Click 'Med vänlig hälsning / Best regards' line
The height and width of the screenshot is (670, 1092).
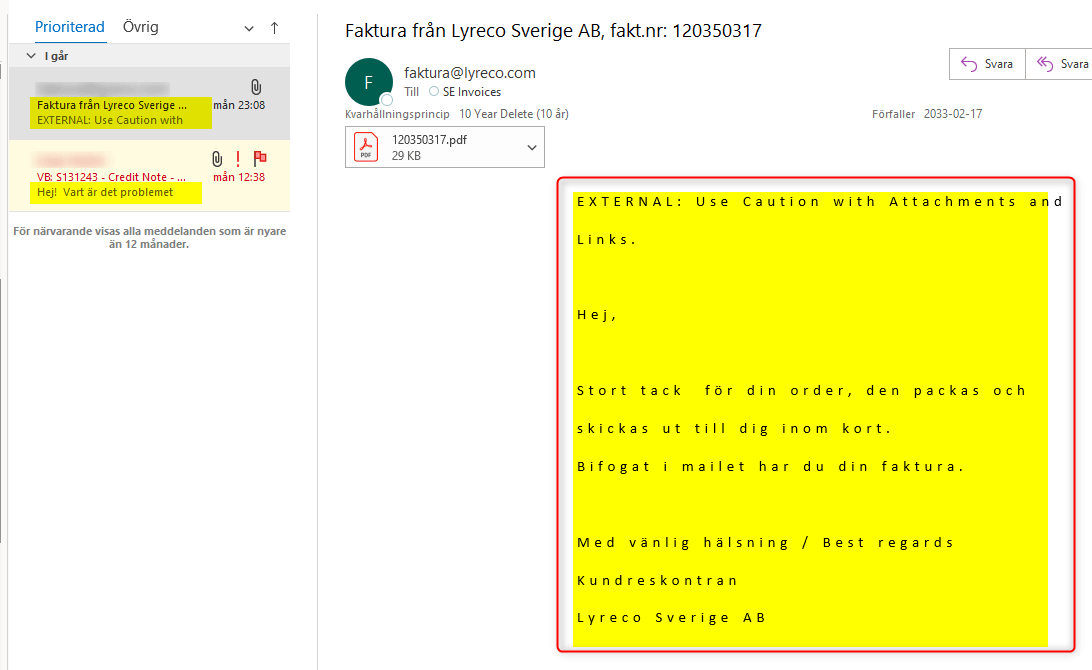tap(765, 543)
